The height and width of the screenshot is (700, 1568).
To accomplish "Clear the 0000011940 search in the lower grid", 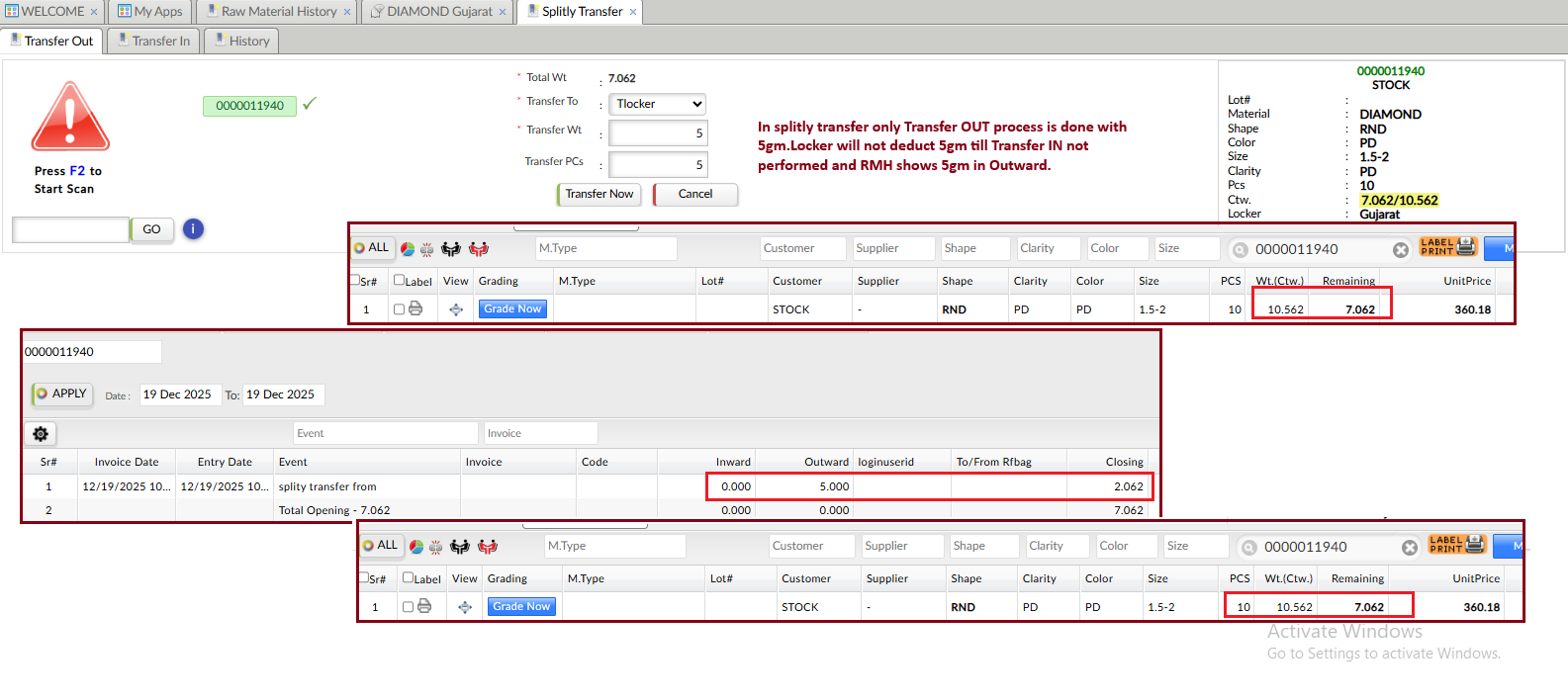I will 1410,548.
